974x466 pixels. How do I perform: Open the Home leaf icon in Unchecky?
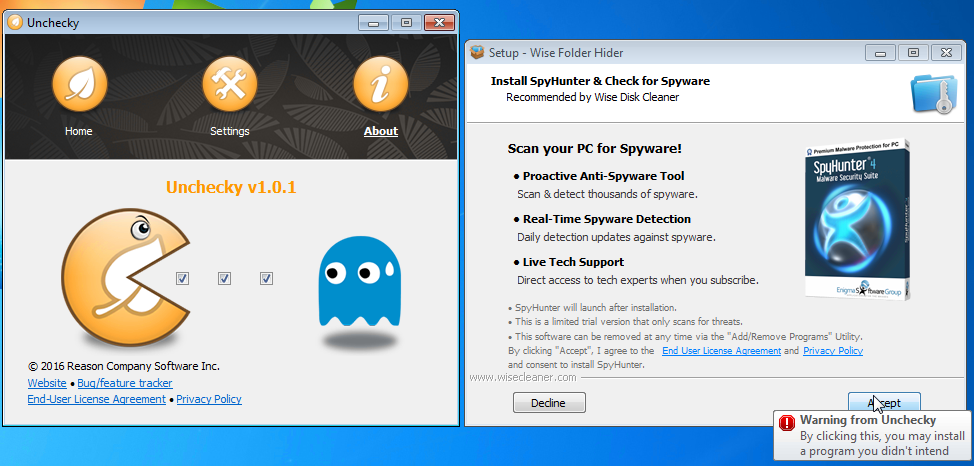(x=79, y=83)
